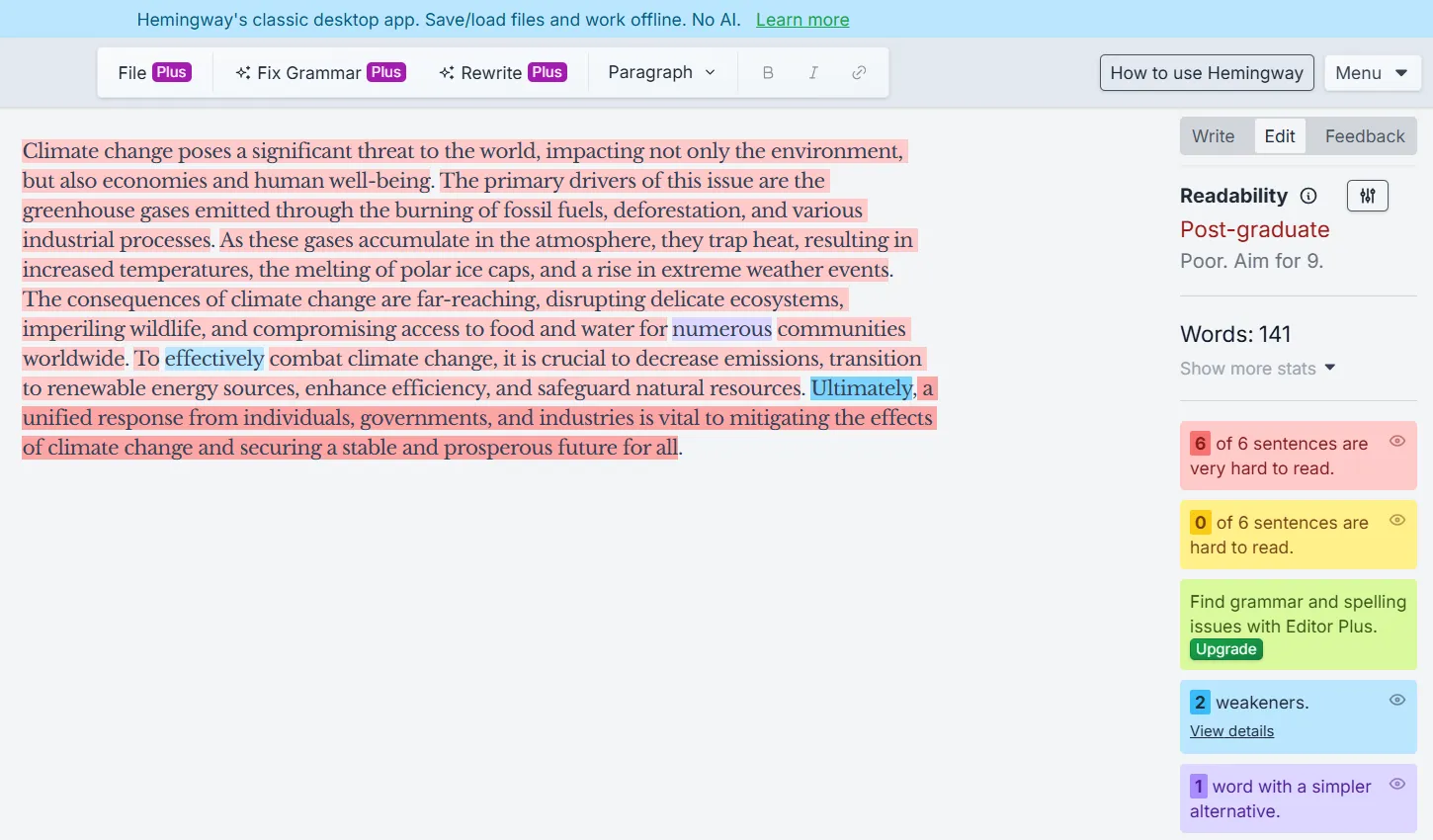Click the Readability info icon

[x=1308, y=196]
